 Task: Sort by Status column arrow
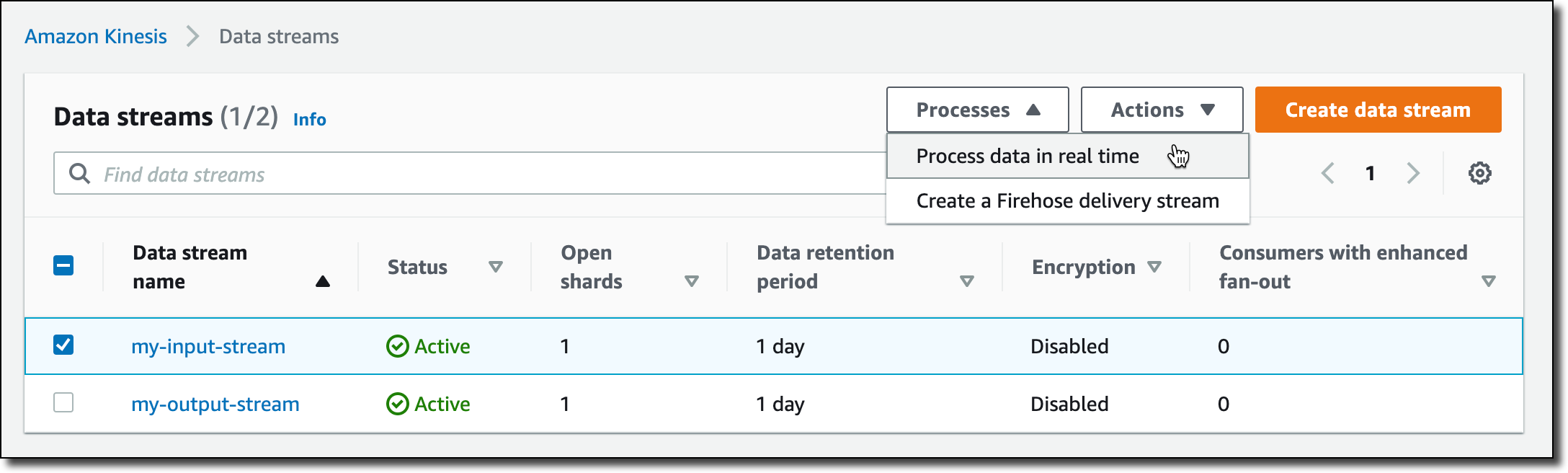(x=495, y=267)
